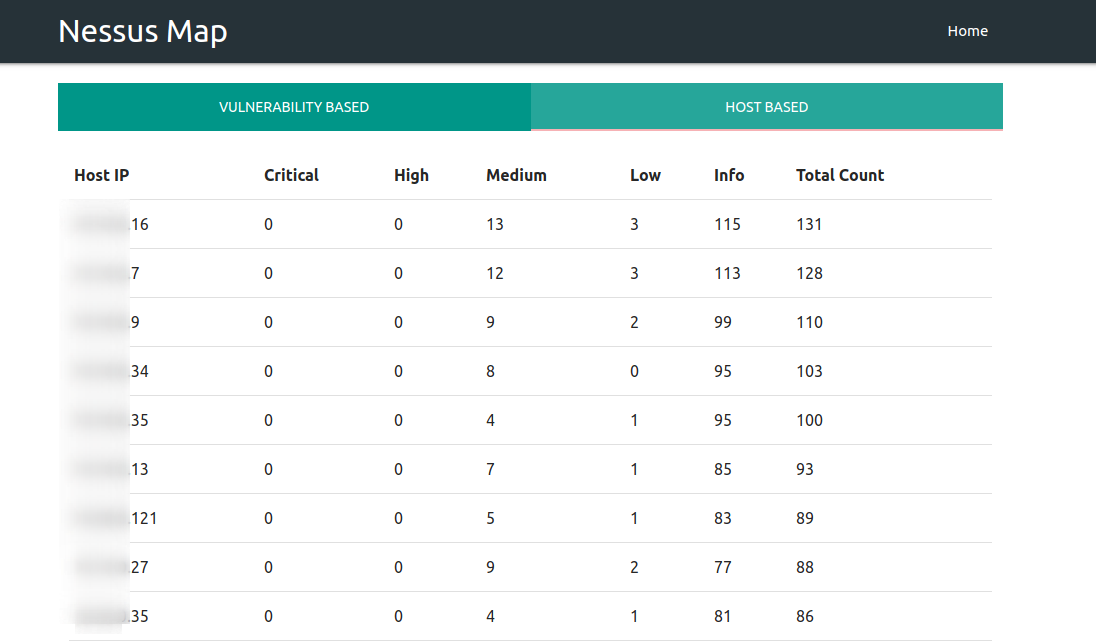Switch to the HOST BASED tab

[x=766, y=106]
